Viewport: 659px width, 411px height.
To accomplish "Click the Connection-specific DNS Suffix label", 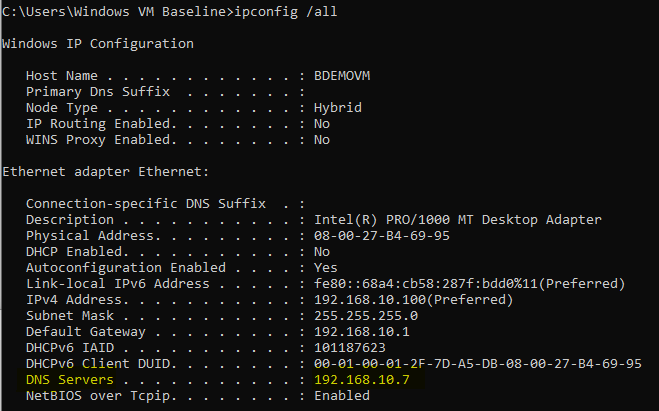I will coord(146,204).
